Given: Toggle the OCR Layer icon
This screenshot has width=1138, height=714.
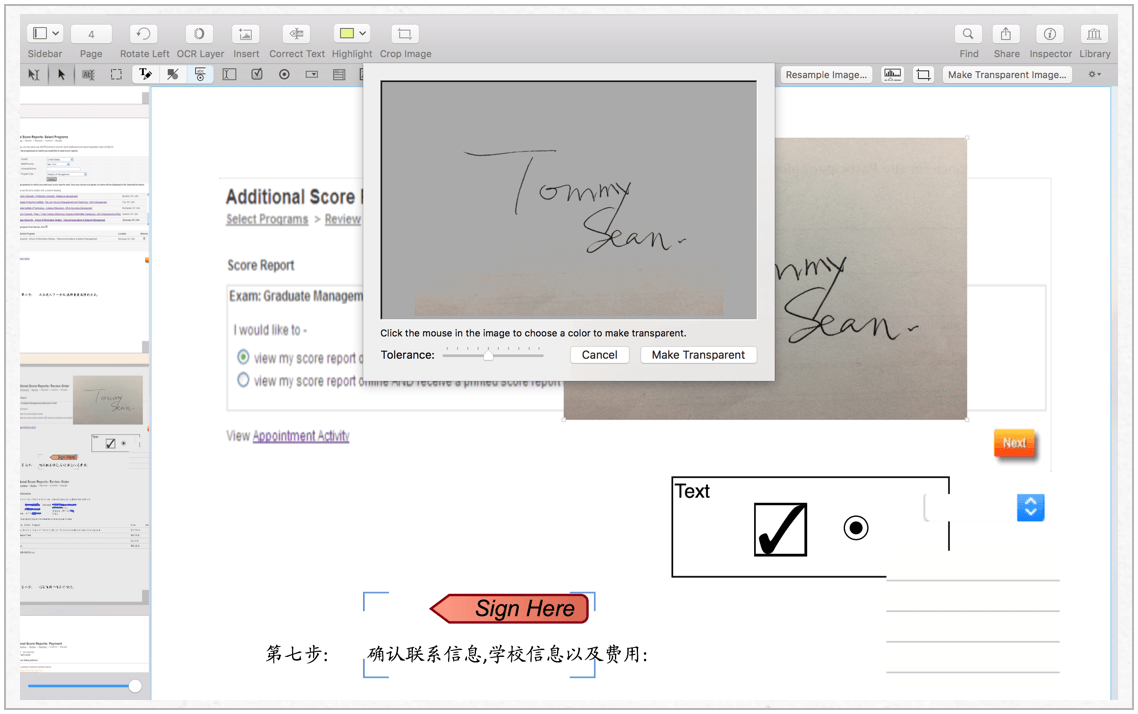Looking at the screenshot, I should tap(199, 34).
